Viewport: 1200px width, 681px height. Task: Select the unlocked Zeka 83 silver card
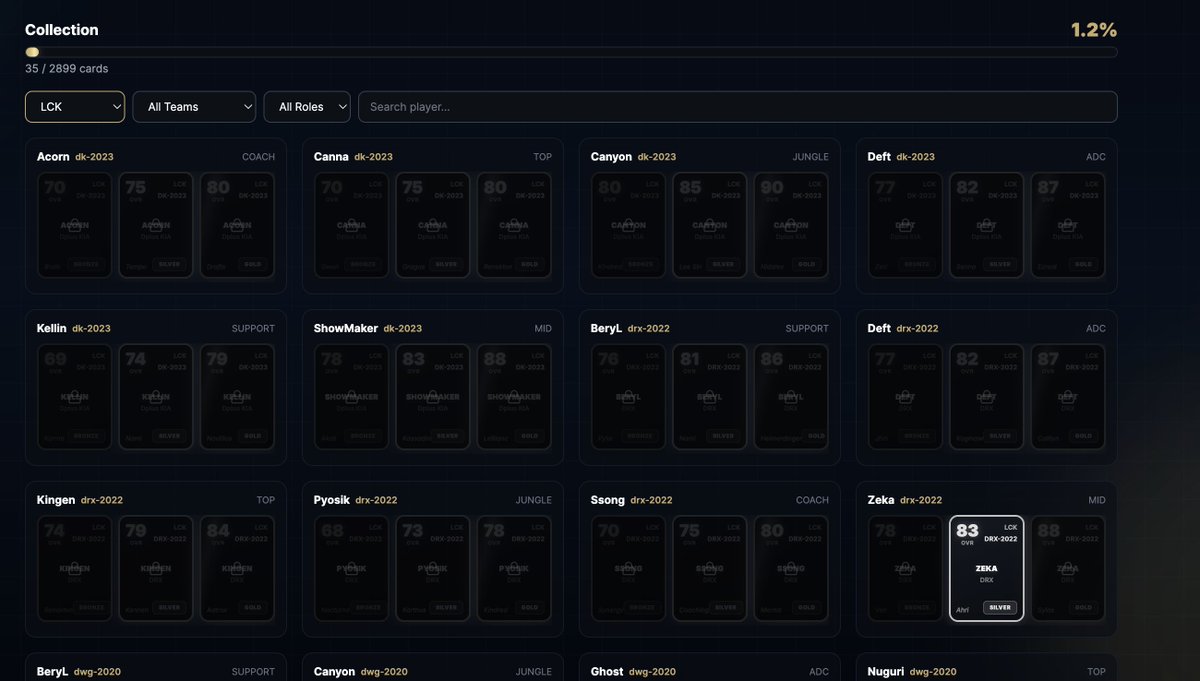pos(986,568)
